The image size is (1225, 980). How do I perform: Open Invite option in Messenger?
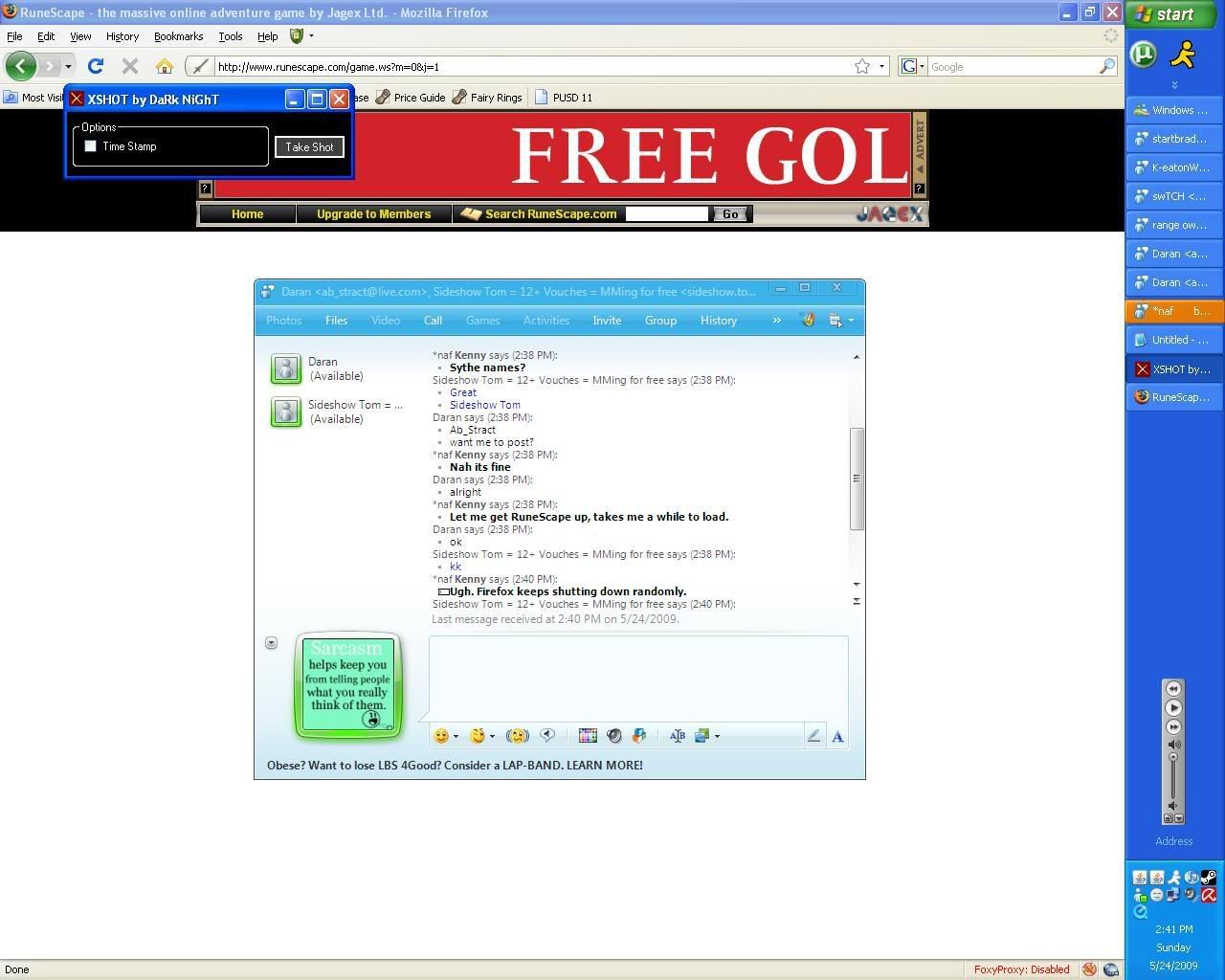click(x=607, y=321)
